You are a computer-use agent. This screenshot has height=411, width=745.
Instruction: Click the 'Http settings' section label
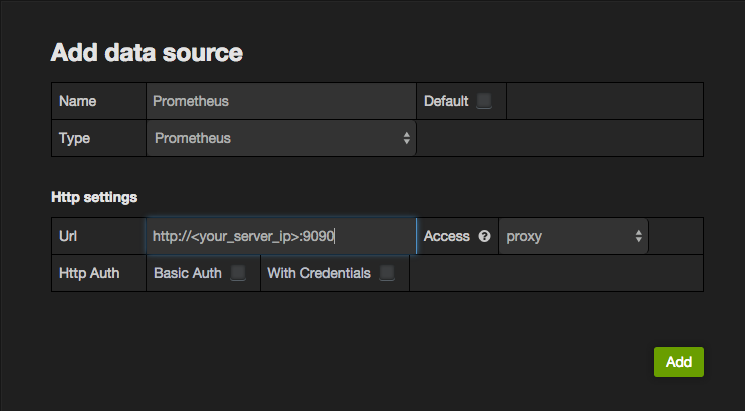click(94, 197)
